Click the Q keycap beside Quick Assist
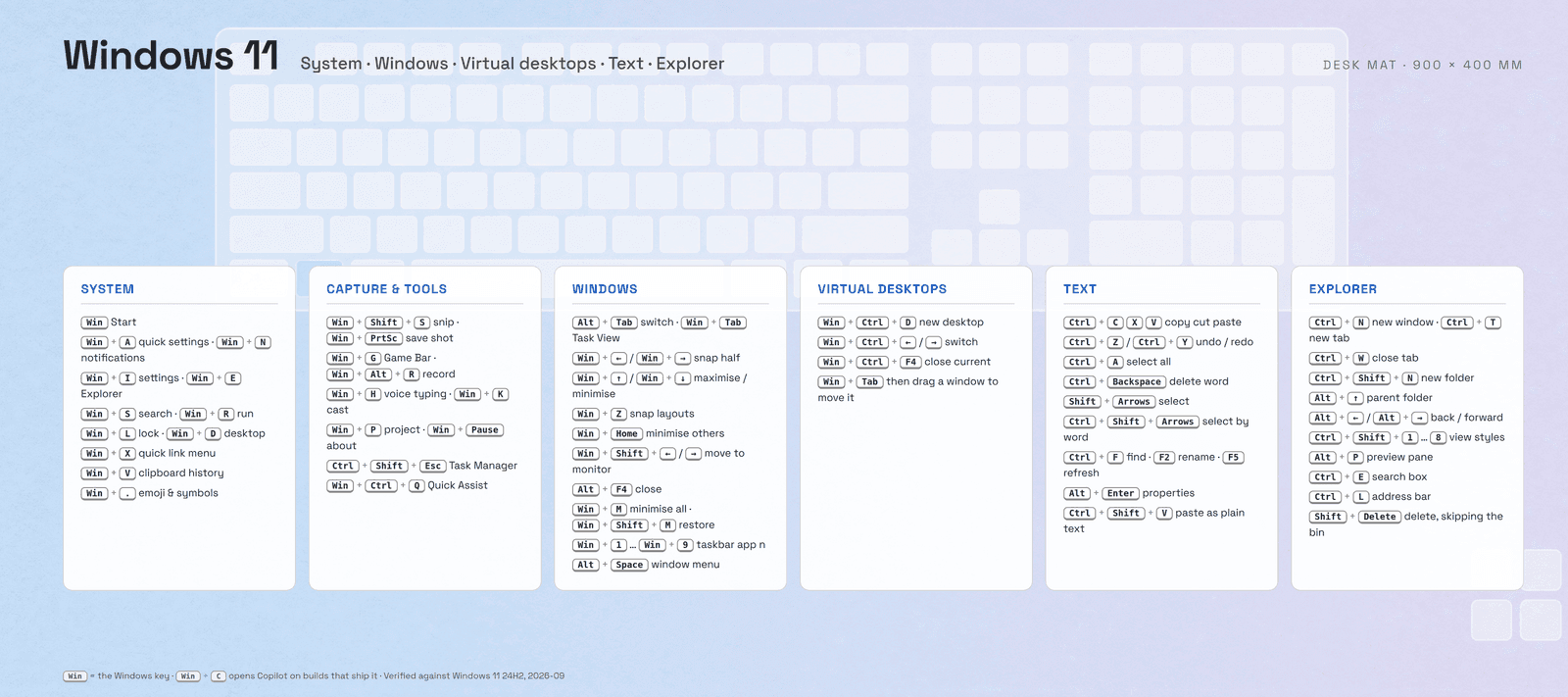This screenshot has width=1568, height=697. [x=416, y=486]
